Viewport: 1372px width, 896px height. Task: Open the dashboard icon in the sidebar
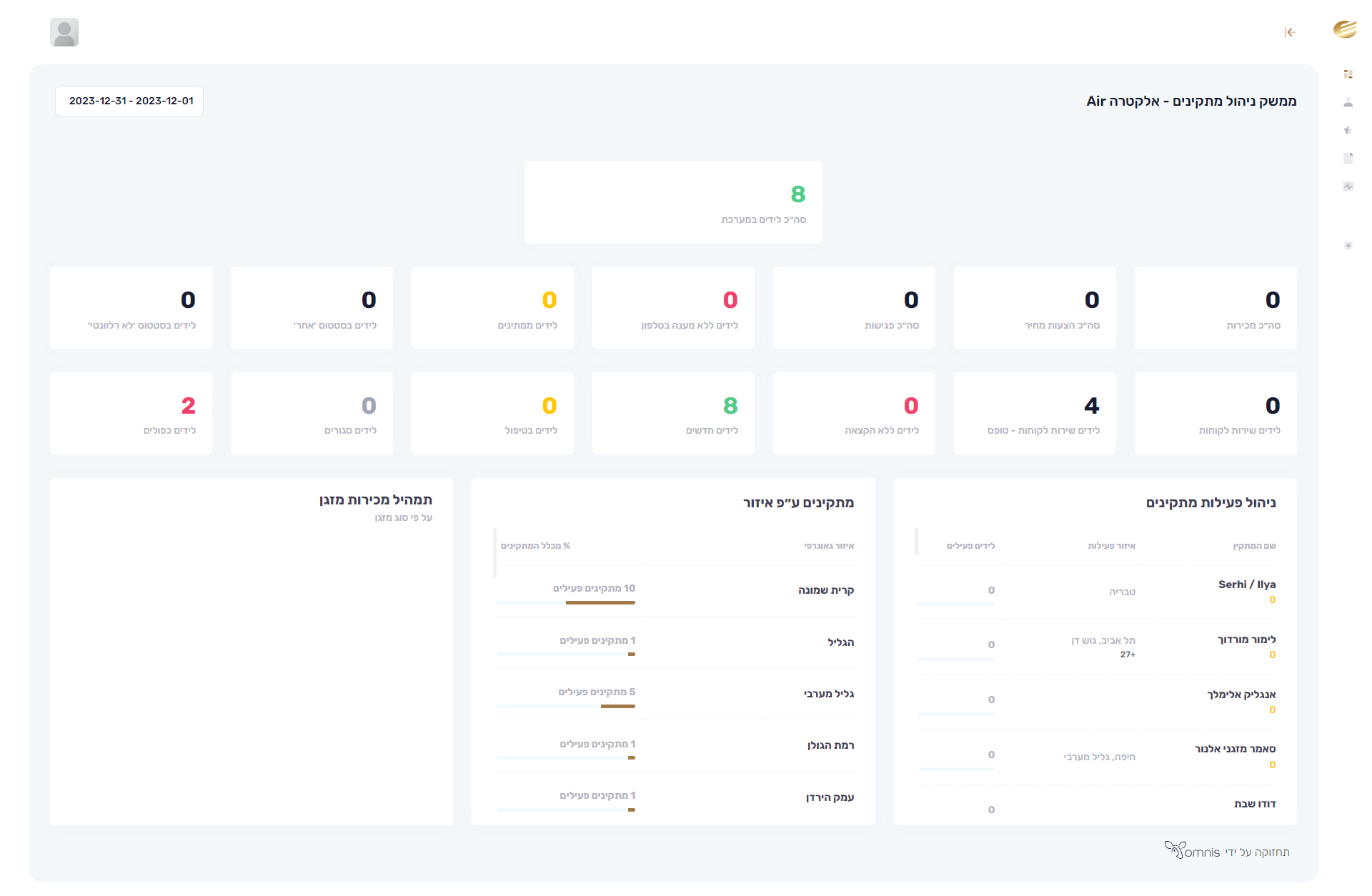[1348, 74]
